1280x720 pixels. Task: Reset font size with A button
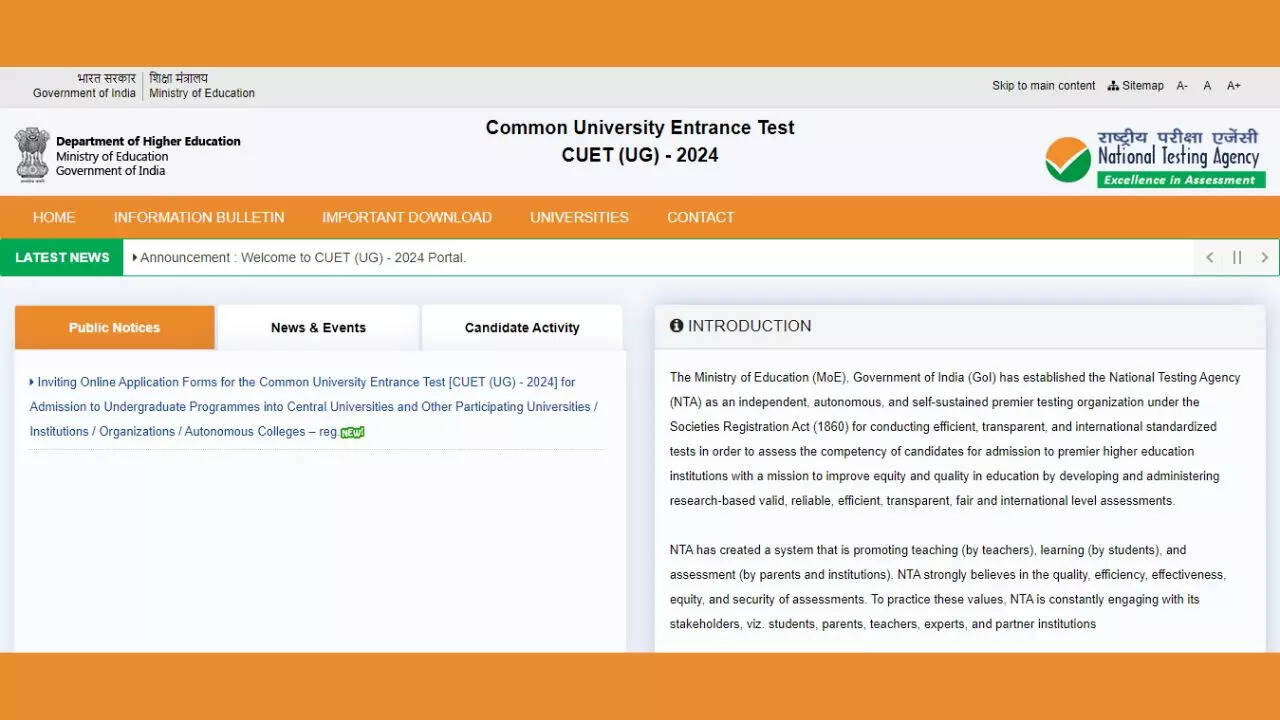click(x=1207, y=86)
